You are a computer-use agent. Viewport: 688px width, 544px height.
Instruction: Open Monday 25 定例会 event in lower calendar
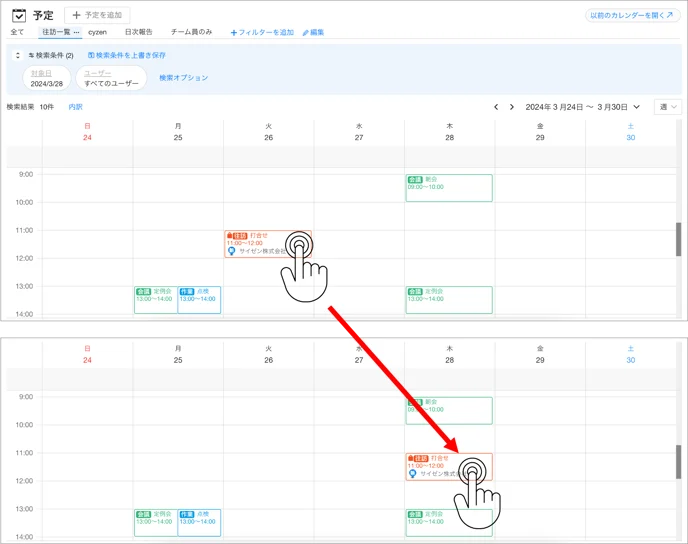tap(156, 523)
